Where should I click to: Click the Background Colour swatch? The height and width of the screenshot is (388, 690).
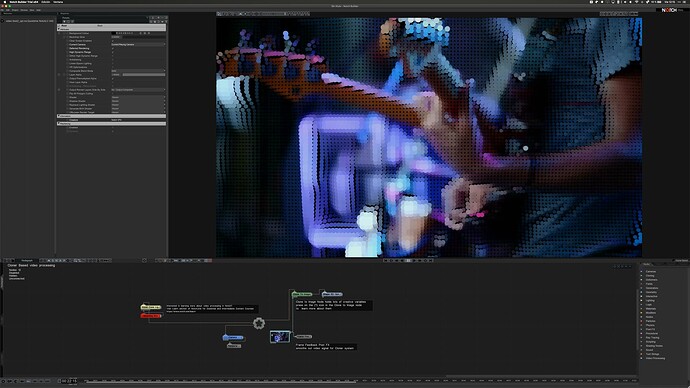[114, 33]
